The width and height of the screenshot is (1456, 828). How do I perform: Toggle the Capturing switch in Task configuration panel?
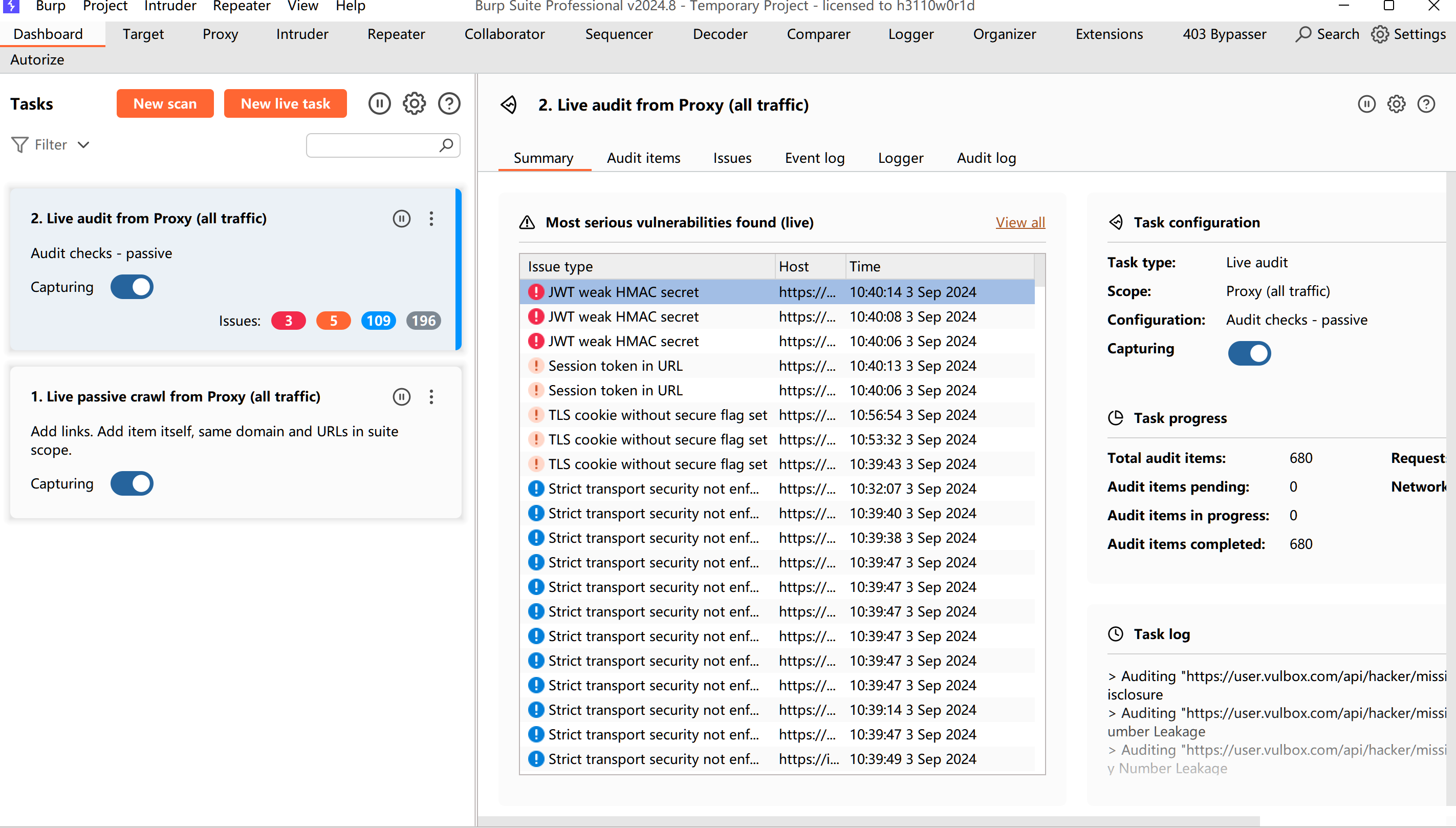pos(1249,352)
